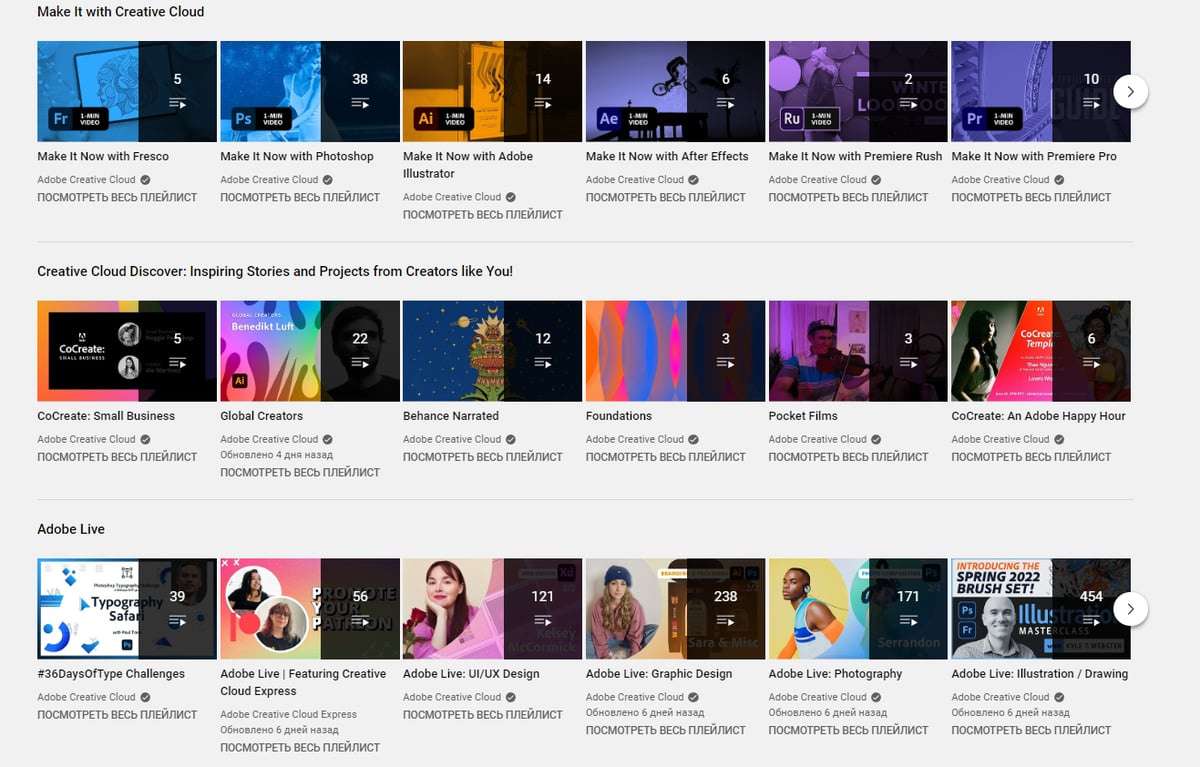The height and width of the screenshot is (767, 1200).
Task: Click playlist icon on Global Creators thumbnail
Action: [x=360, y=363]
